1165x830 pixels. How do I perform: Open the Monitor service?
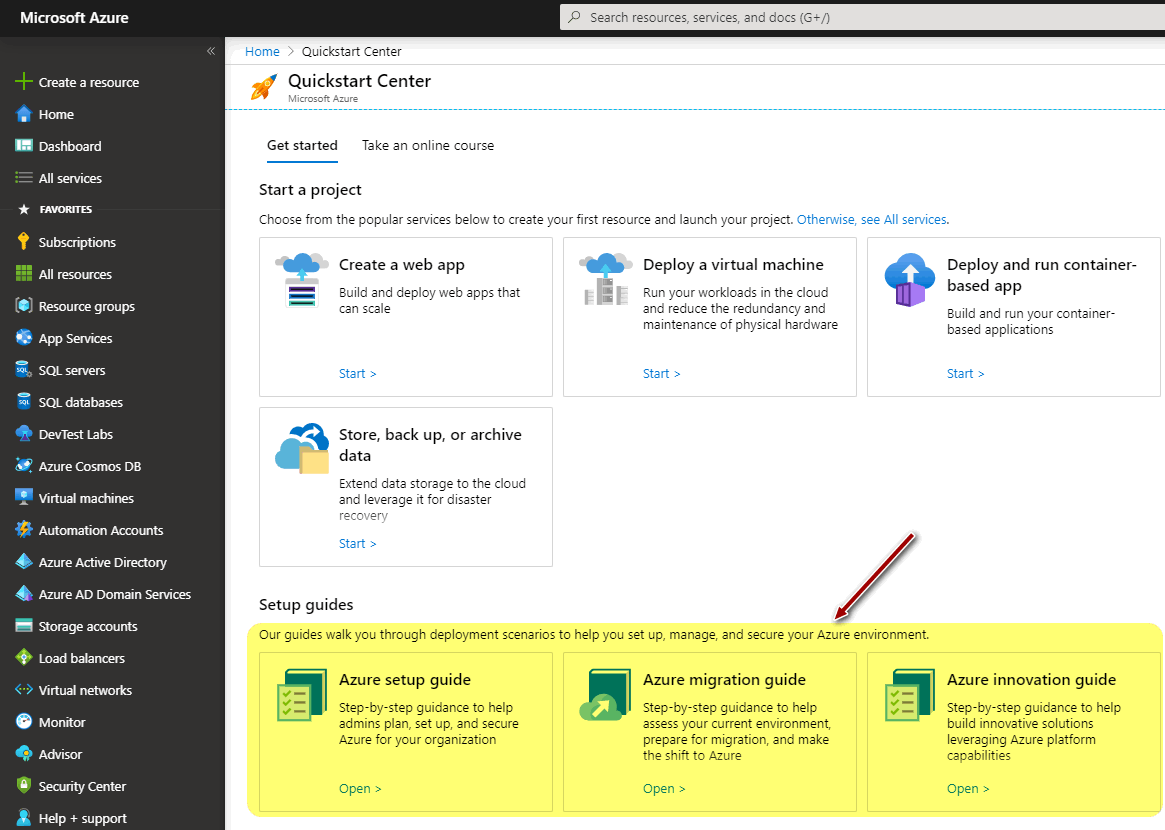click(x=68, y=721)
